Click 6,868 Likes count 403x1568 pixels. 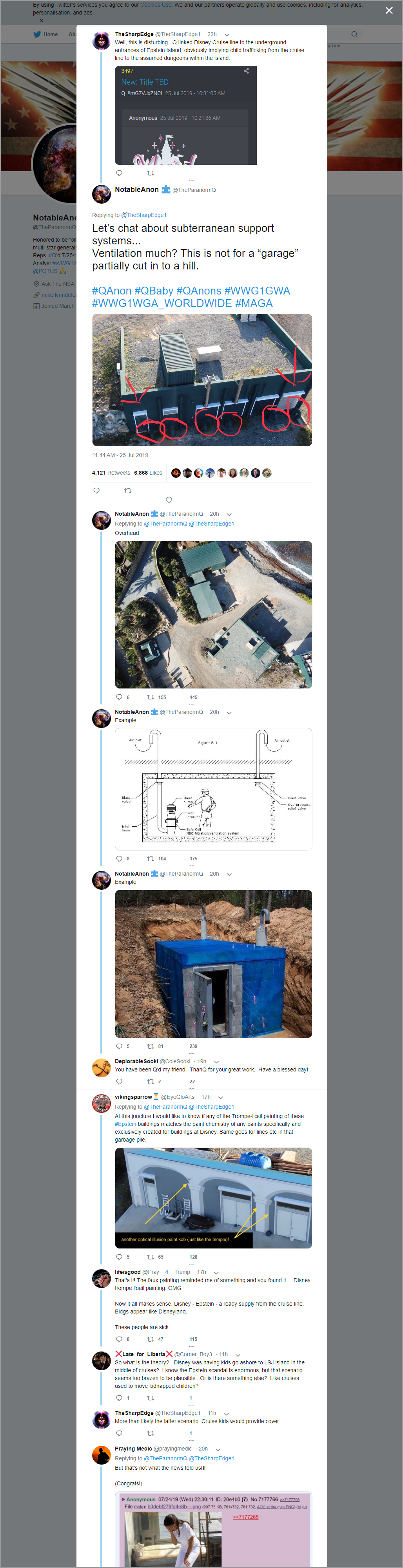(148, 473)
